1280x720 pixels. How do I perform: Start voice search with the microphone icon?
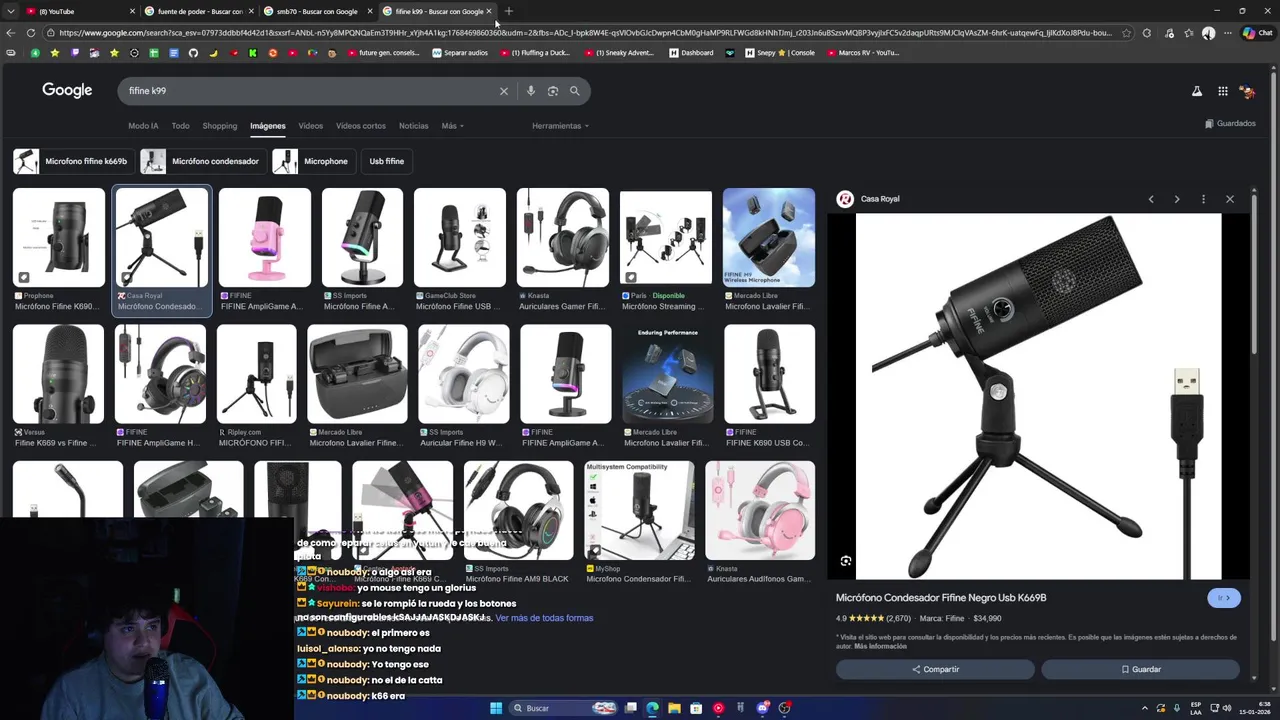tap(531, 91)
